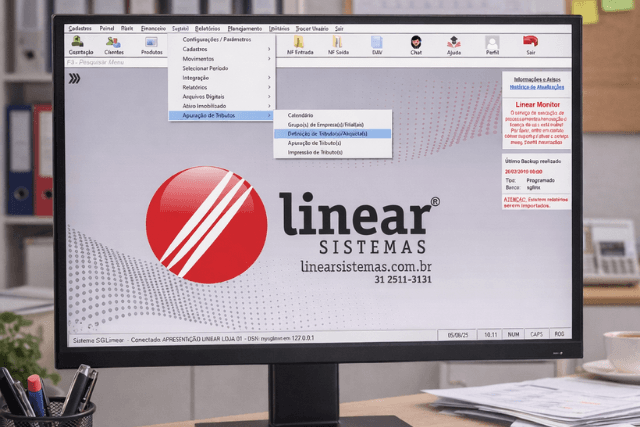Open the Ajuda toolbar icon
640x427 pixels.
(453, 45)
